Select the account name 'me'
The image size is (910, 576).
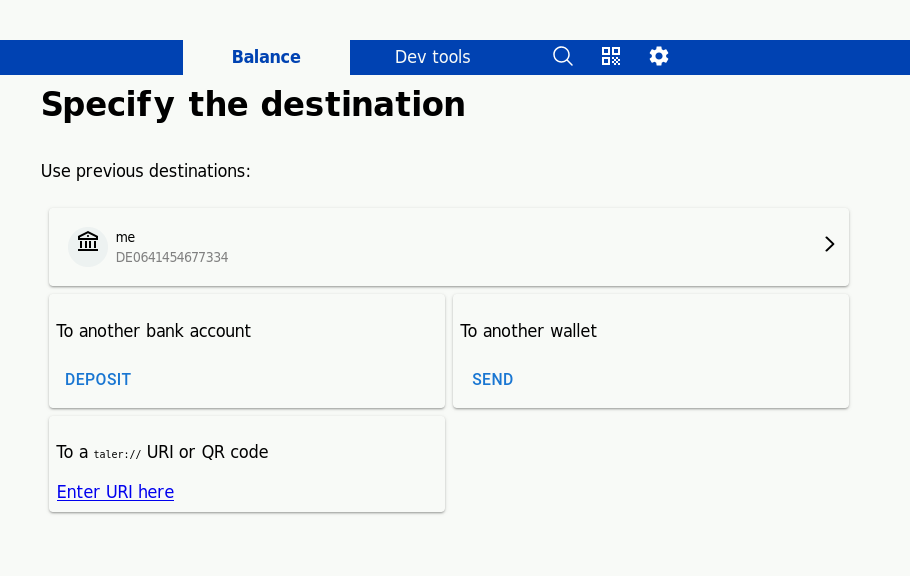point(125,237)
